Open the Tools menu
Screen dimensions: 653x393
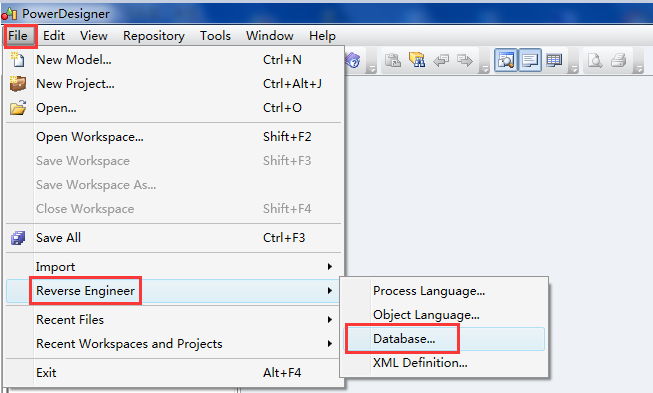[215, 36]
